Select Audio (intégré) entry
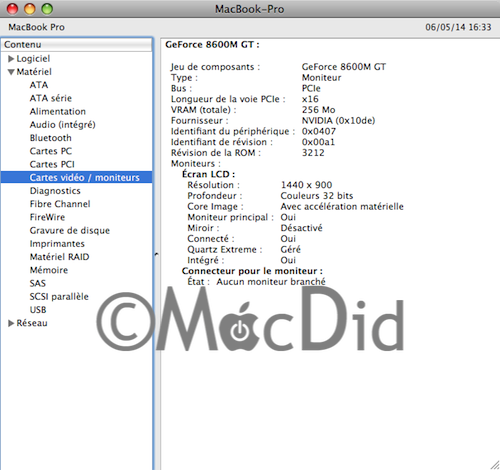Image resolution: width=500 pixels, height=470 pixels. point(63,125)
